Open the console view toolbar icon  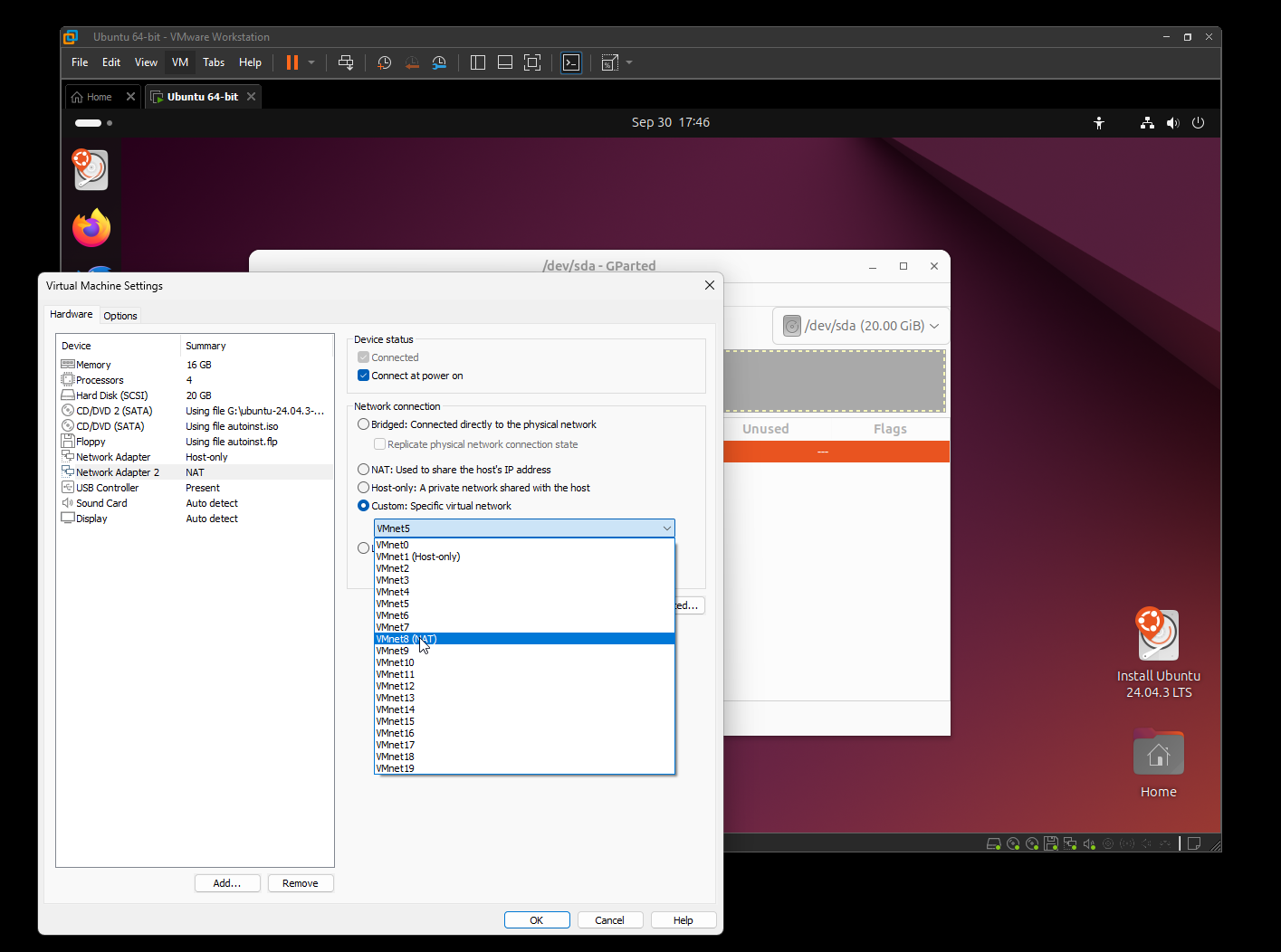[571, 62]
